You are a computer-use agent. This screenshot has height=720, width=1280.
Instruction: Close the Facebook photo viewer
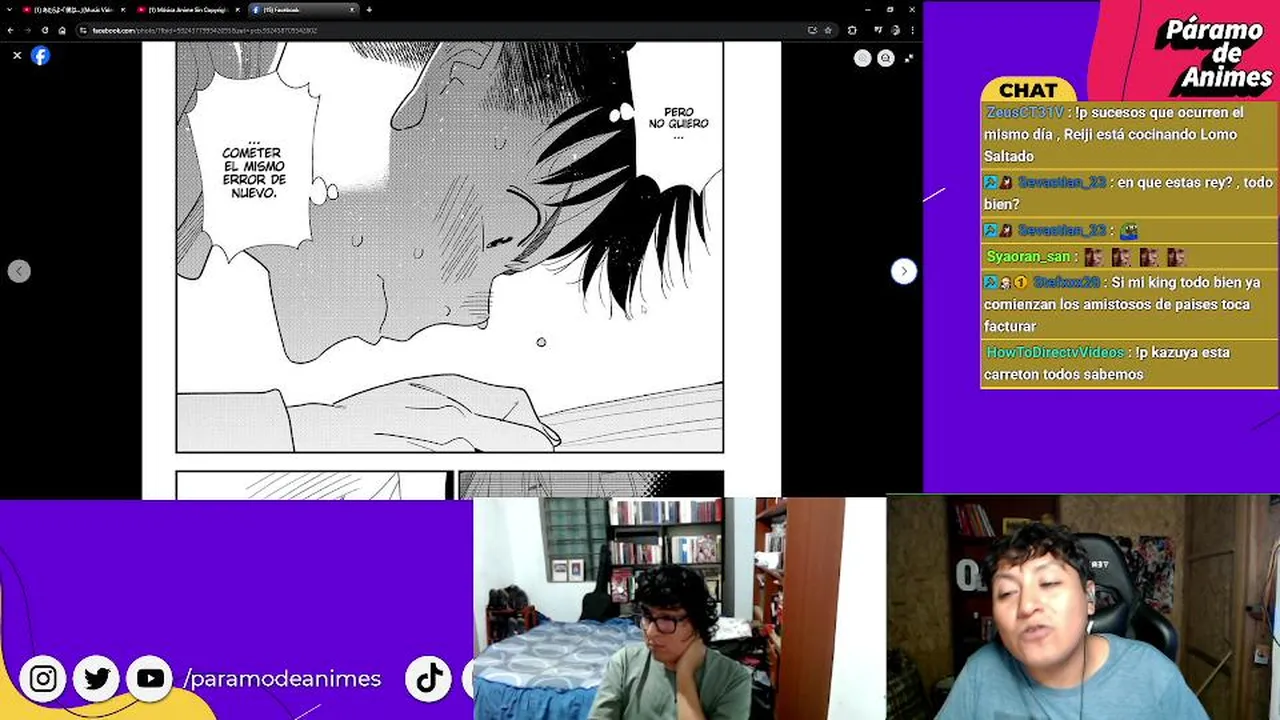coord(17,56)
